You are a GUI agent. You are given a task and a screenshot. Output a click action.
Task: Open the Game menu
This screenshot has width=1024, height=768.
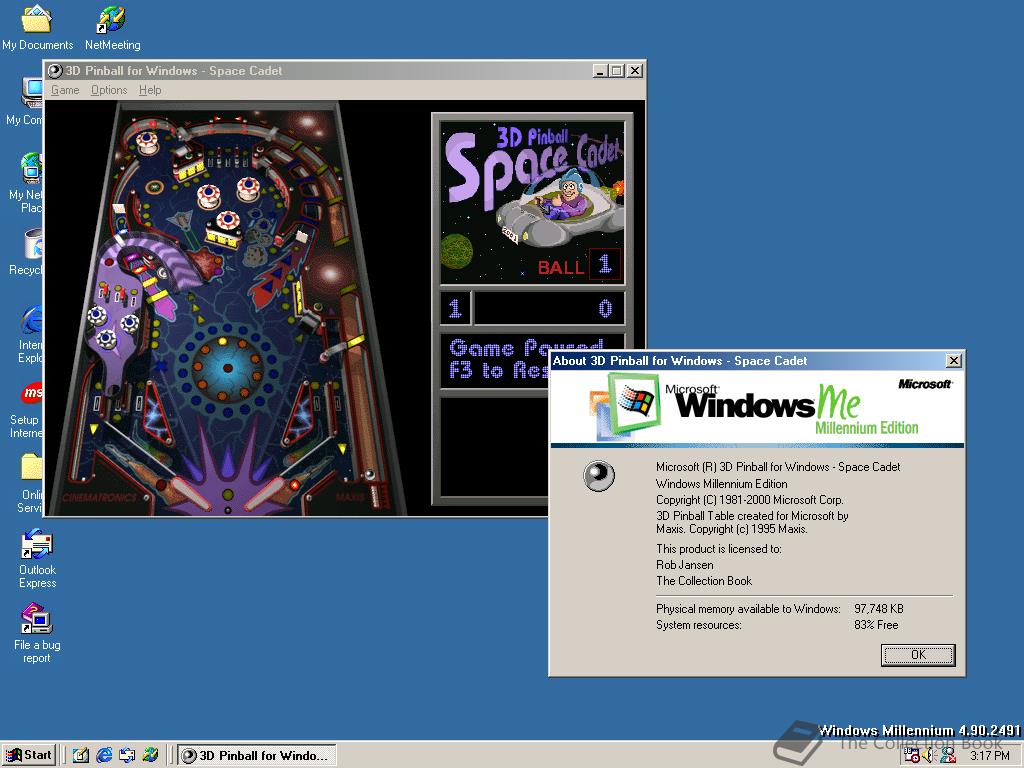(x=64, y=90)
